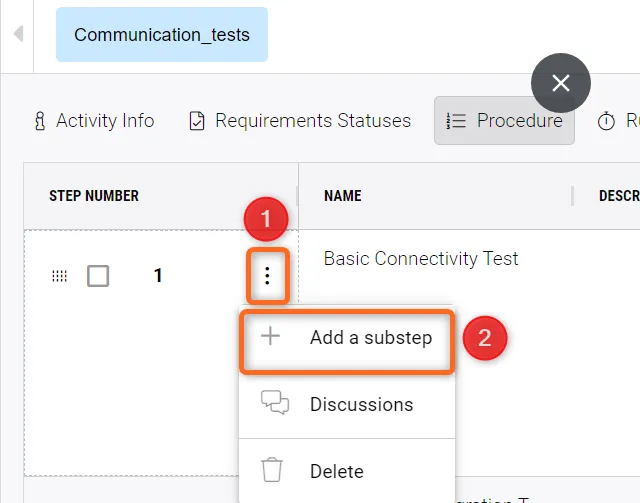Click the clock icon right of Procedure

point(606,121)
